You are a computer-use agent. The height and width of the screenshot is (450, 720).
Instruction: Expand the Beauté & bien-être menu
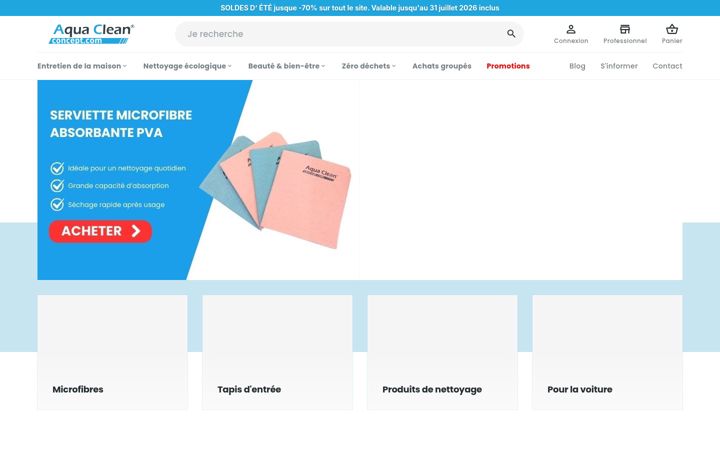coord(287,66)
